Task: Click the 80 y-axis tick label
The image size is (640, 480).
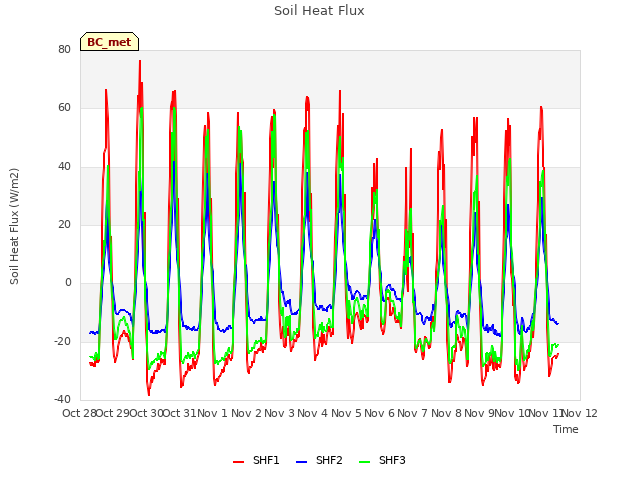Action: (64, 49)
